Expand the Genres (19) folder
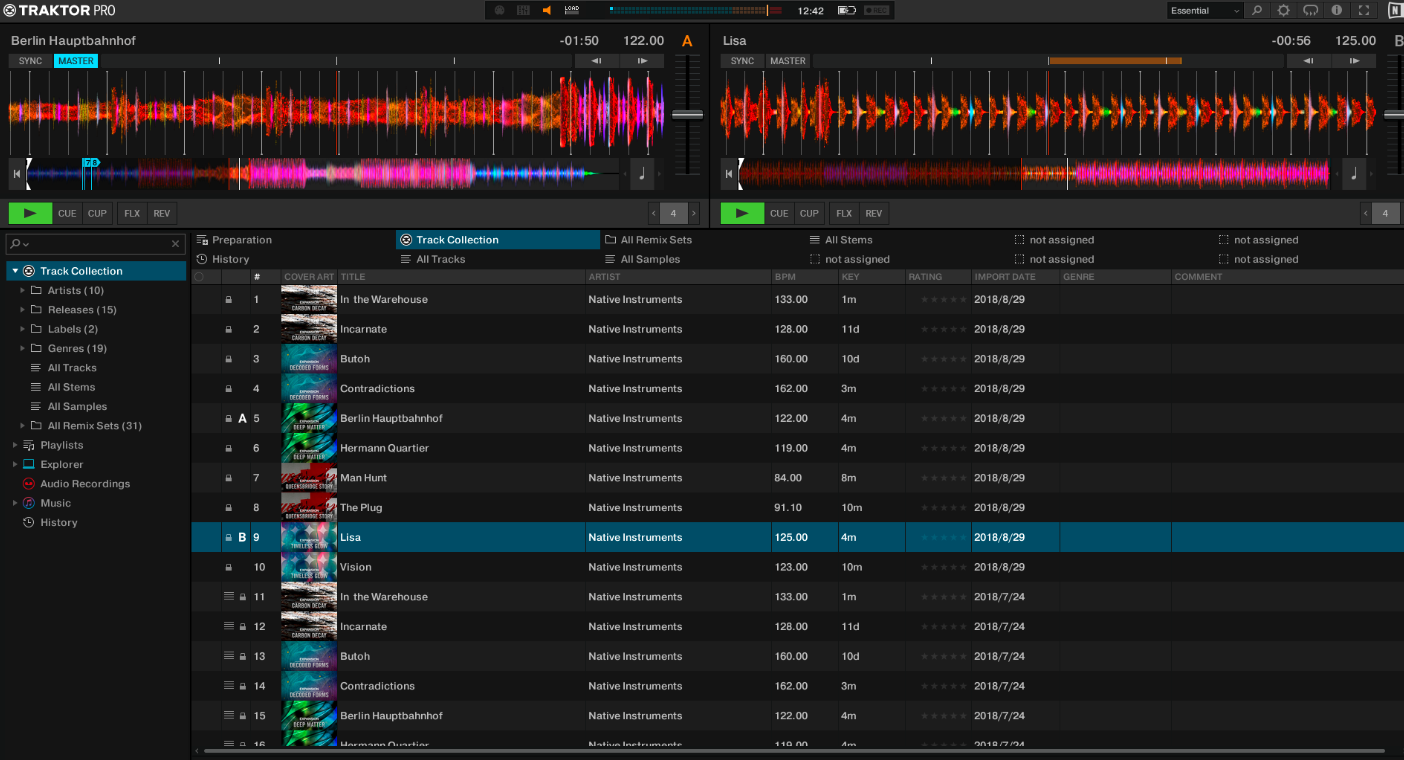The height and width of the screenshot is (760, 1404). [24, 348]
